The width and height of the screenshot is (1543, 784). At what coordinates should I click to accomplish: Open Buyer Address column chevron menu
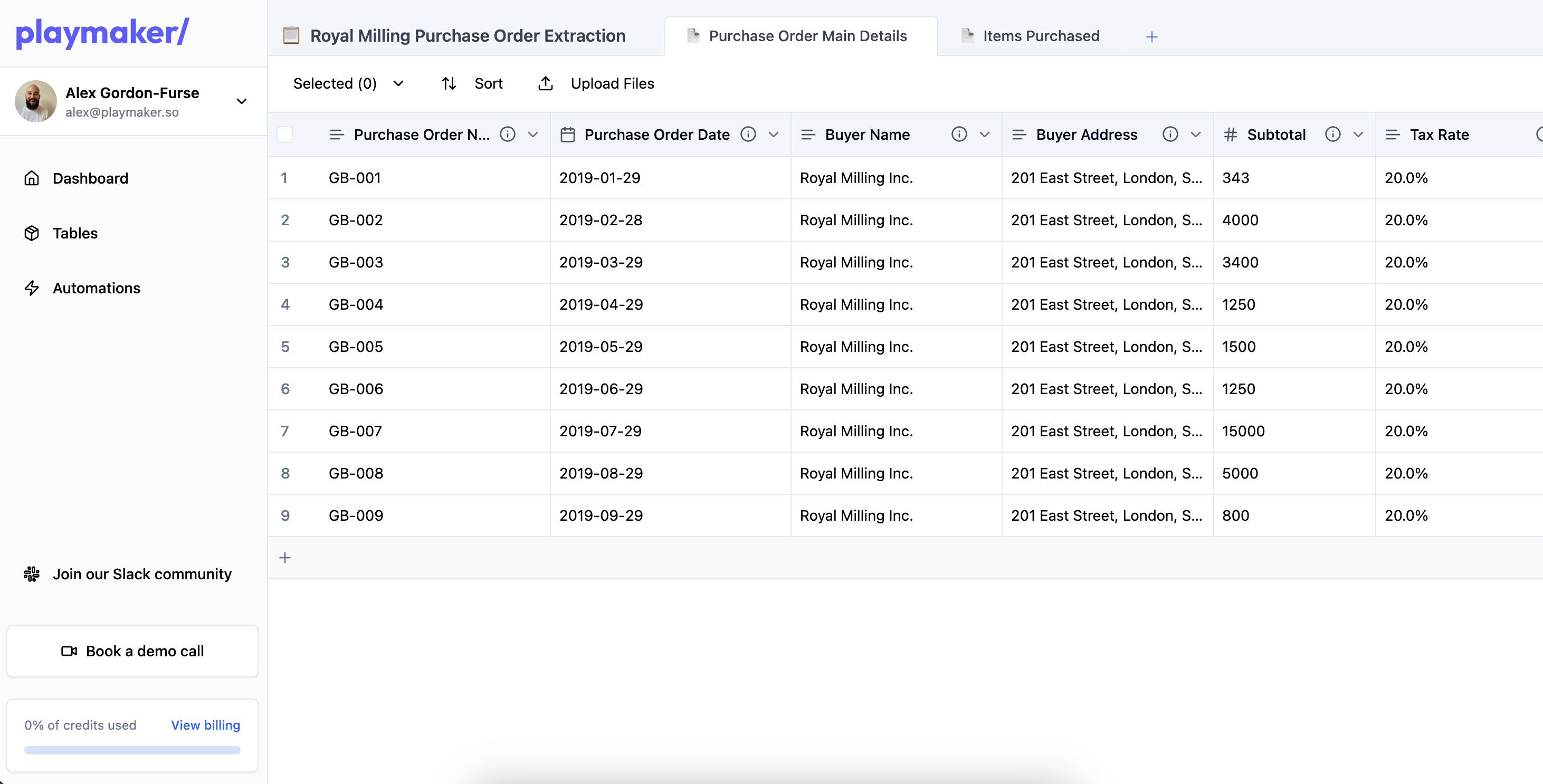click(1195, 134)
